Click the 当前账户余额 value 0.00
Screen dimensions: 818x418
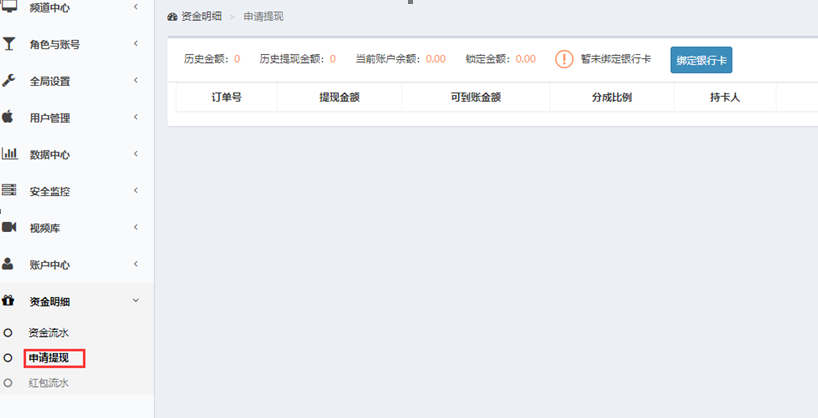point(436,59)
